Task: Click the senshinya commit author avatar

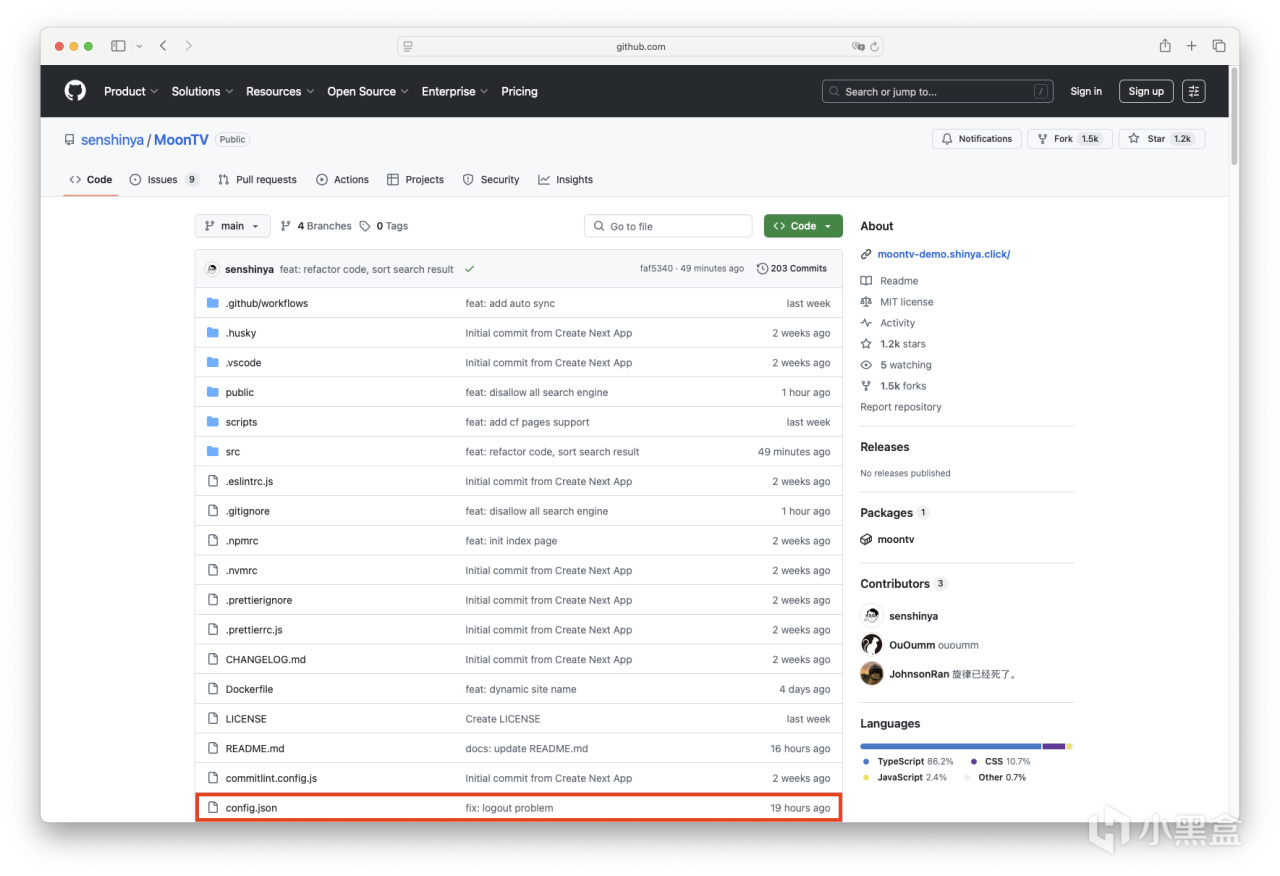Action: [212, 269]
